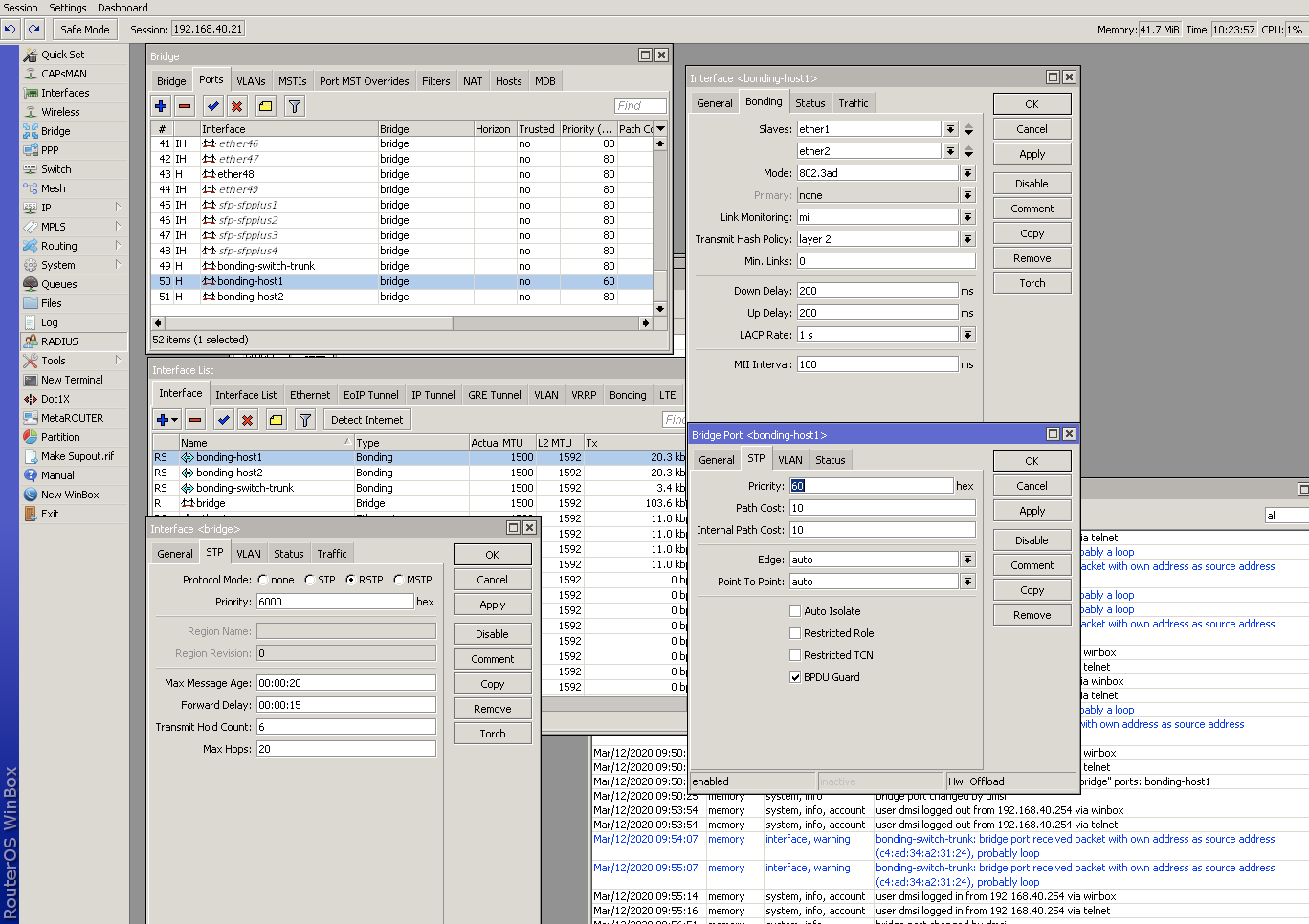1309x924 pixels.
Task: Switch to the VLANs tab in the Bridge window
Action: (x=252, y=80)
